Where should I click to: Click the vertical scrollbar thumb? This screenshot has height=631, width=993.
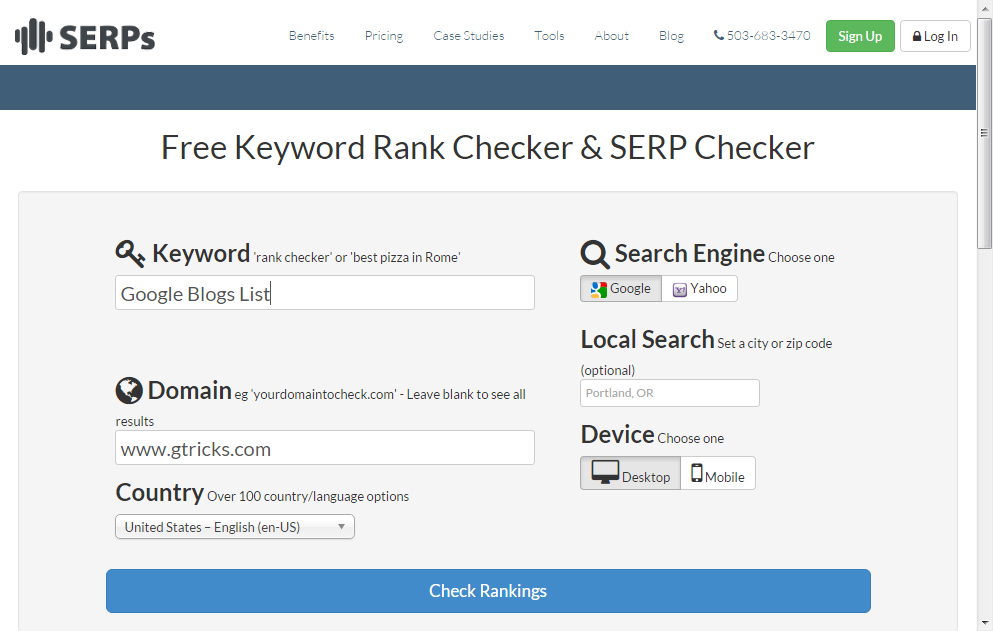point(984,133)
